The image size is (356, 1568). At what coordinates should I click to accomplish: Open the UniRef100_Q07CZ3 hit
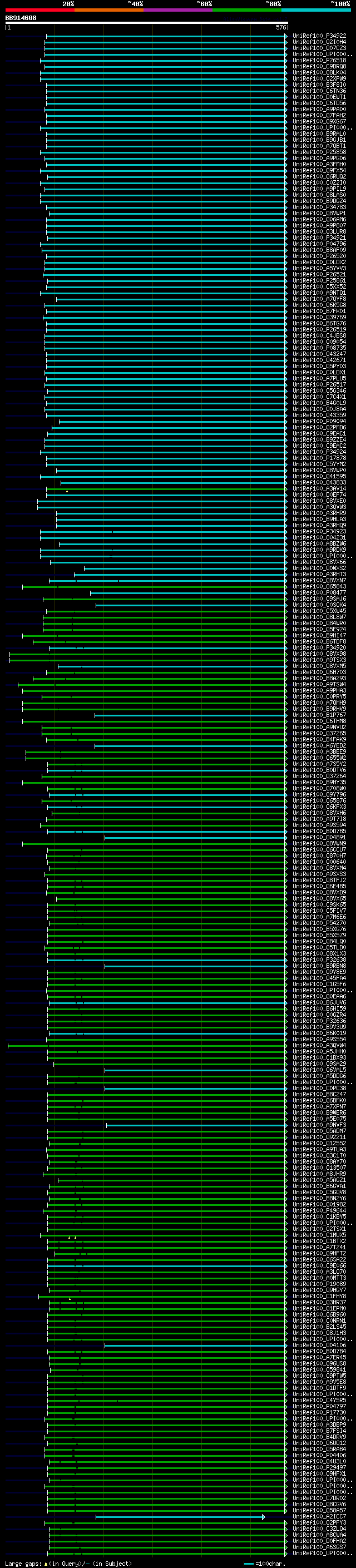(319, 48)
